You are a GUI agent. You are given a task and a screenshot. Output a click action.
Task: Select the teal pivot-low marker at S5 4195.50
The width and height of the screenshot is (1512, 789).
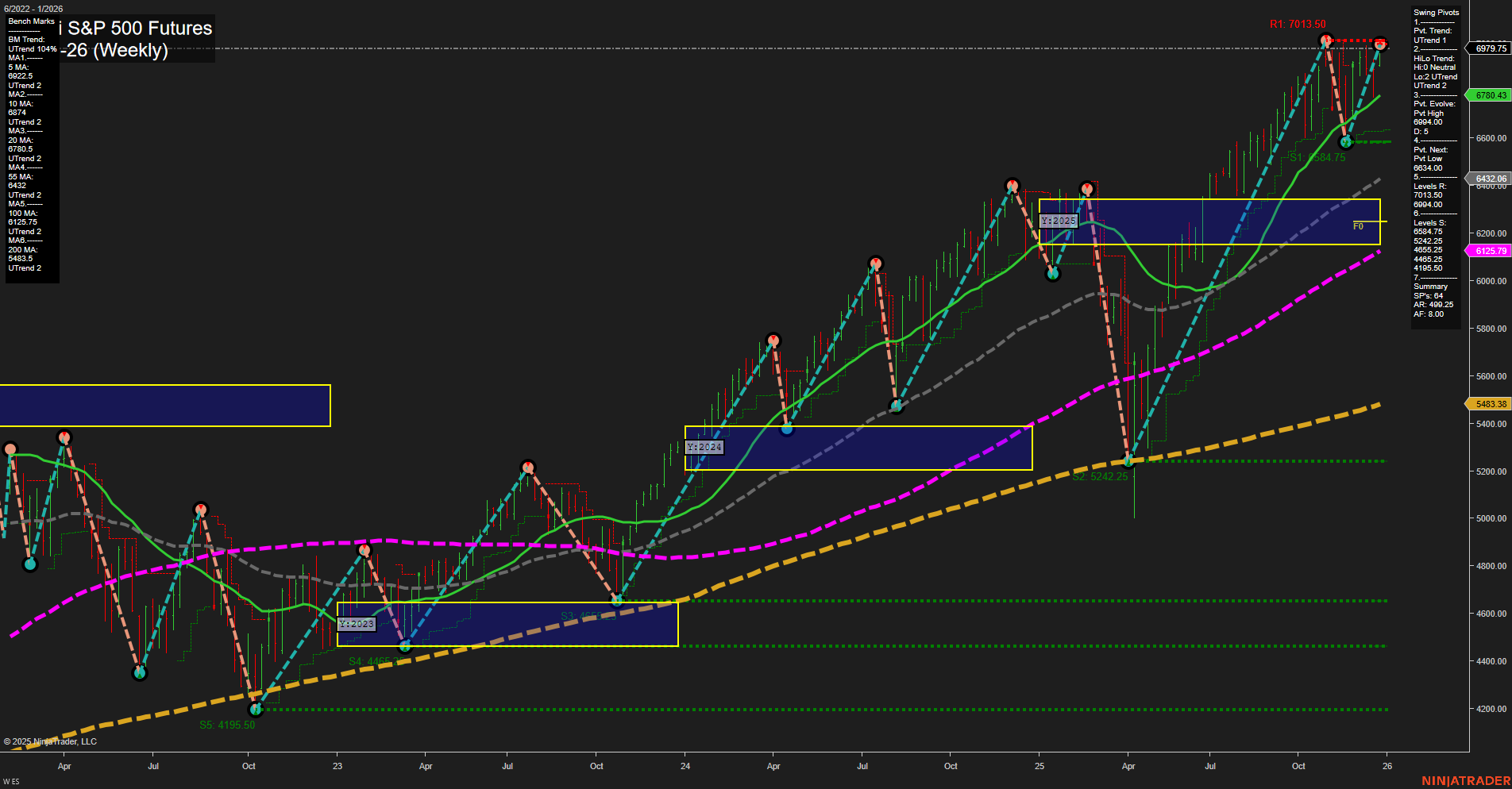tap(255, 710)
